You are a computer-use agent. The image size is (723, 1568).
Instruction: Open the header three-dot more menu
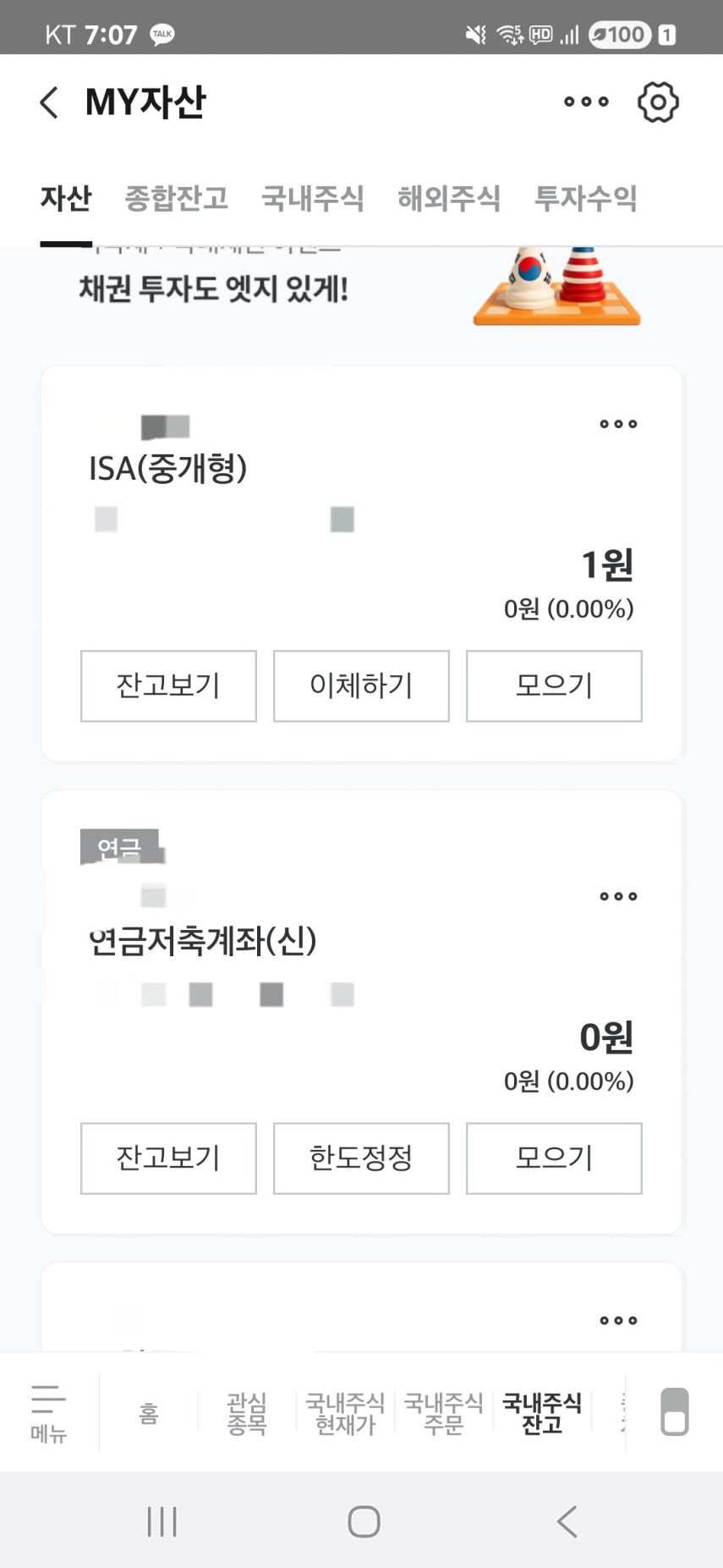click(586, 102)
